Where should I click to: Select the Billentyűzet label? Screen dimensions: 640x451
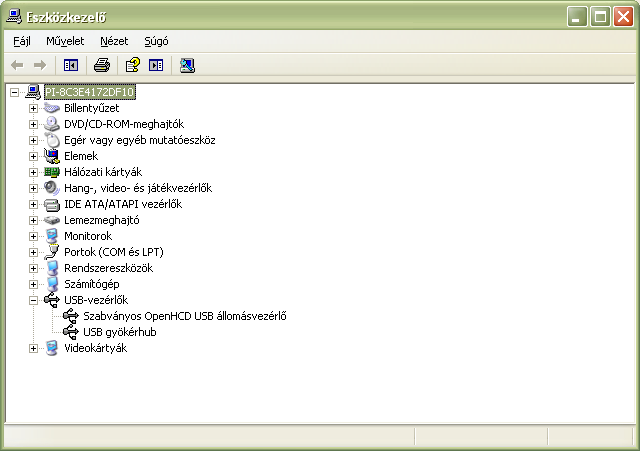91,108
